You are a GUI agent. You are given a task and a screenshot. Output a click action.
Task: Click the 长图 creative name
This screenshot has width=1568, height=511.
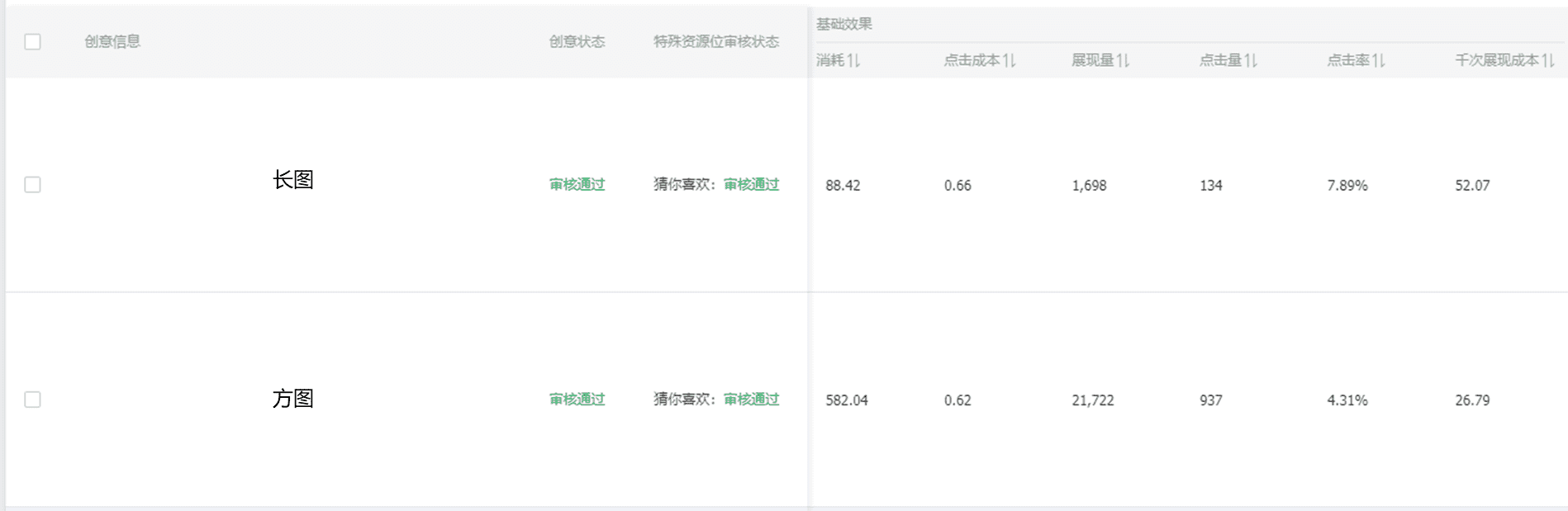293,179
